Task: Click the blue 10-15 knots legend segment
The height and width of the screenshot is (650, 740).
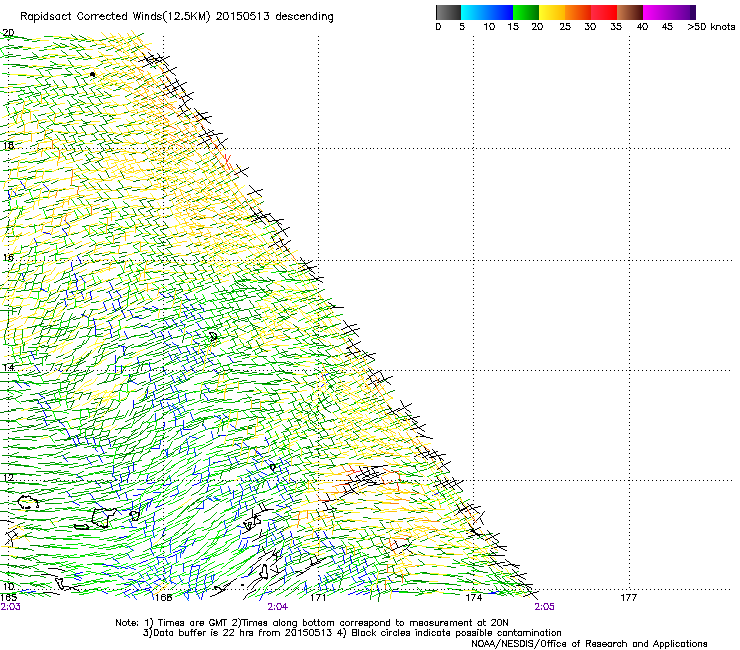Action: coord(500,12)
